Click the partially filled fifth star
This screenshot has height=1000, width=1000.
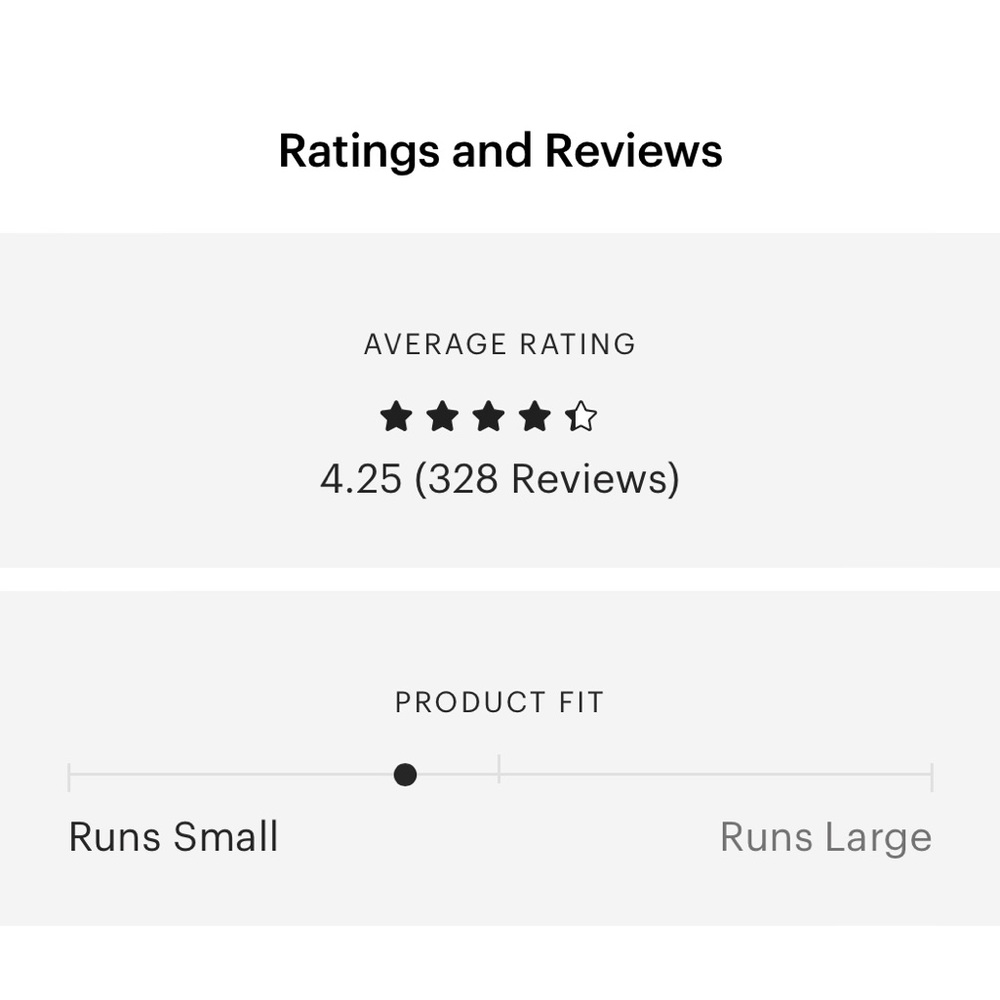pos(581,417)
